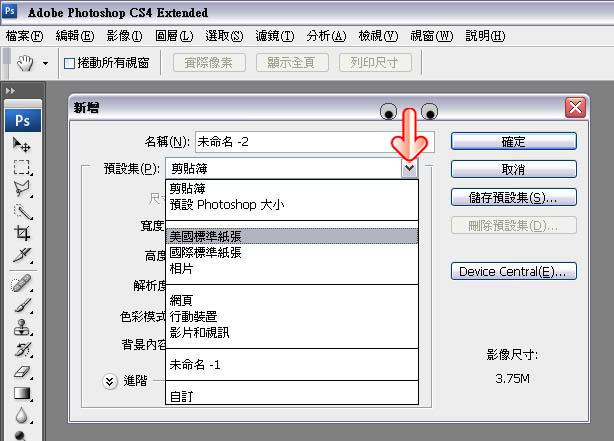Click the 名稱 name input field
The width and height of the screenshot is (614, 441).
point(315,142)
